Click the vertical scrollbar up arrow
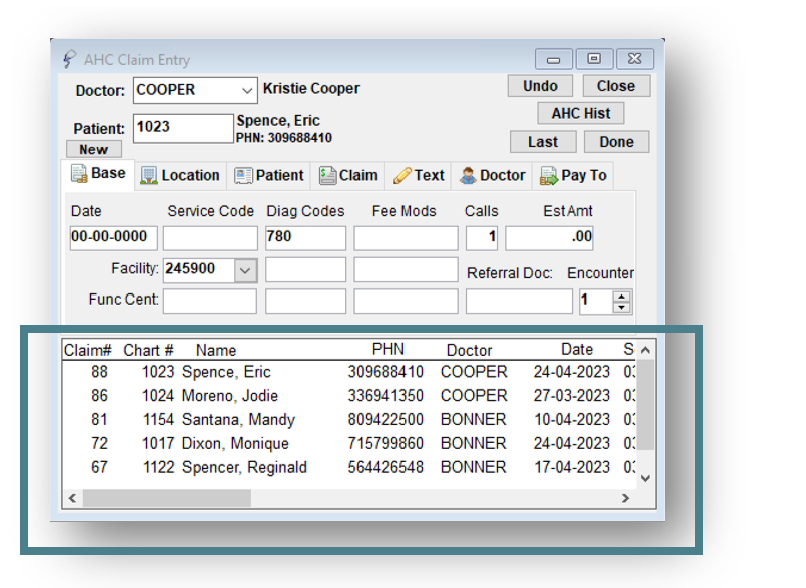The height and width of the screenshot is (588, 806). tap(646, 350)
